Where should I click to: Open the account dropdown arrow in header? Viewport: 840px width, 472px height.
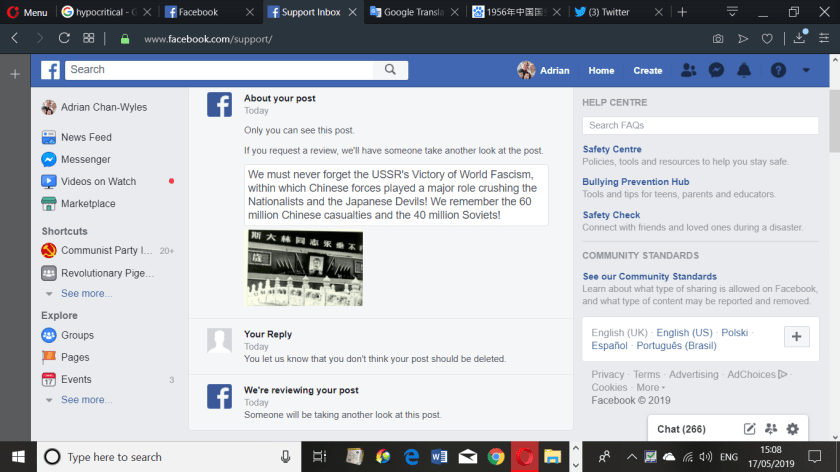(806, 70)
